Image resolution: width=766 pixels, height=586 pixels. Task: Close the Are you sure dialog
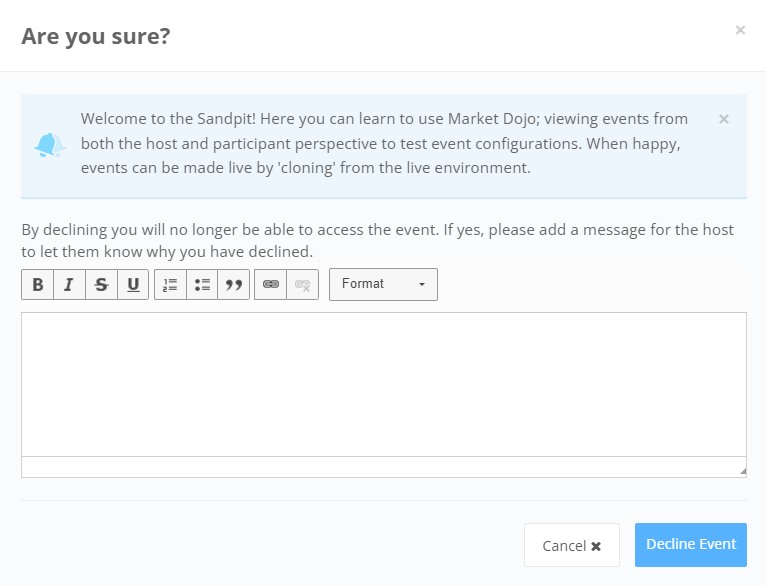pyautogui.click(x=741, y=30)
